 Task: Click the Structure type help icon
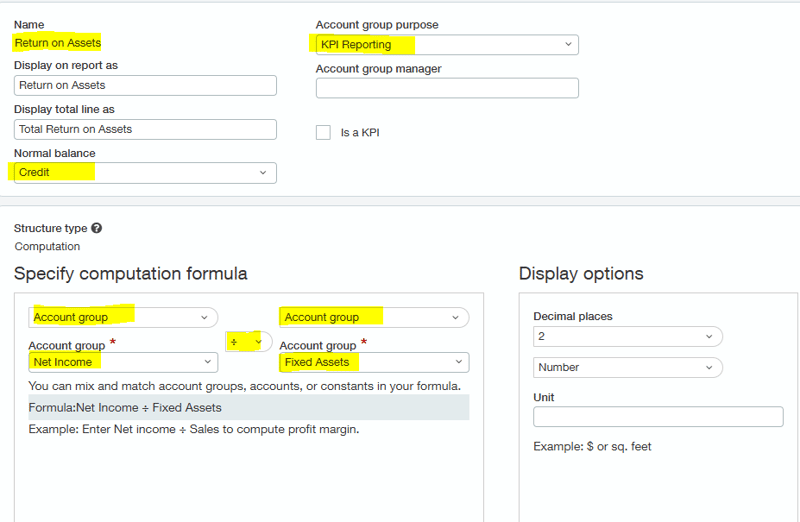[96, 228]
